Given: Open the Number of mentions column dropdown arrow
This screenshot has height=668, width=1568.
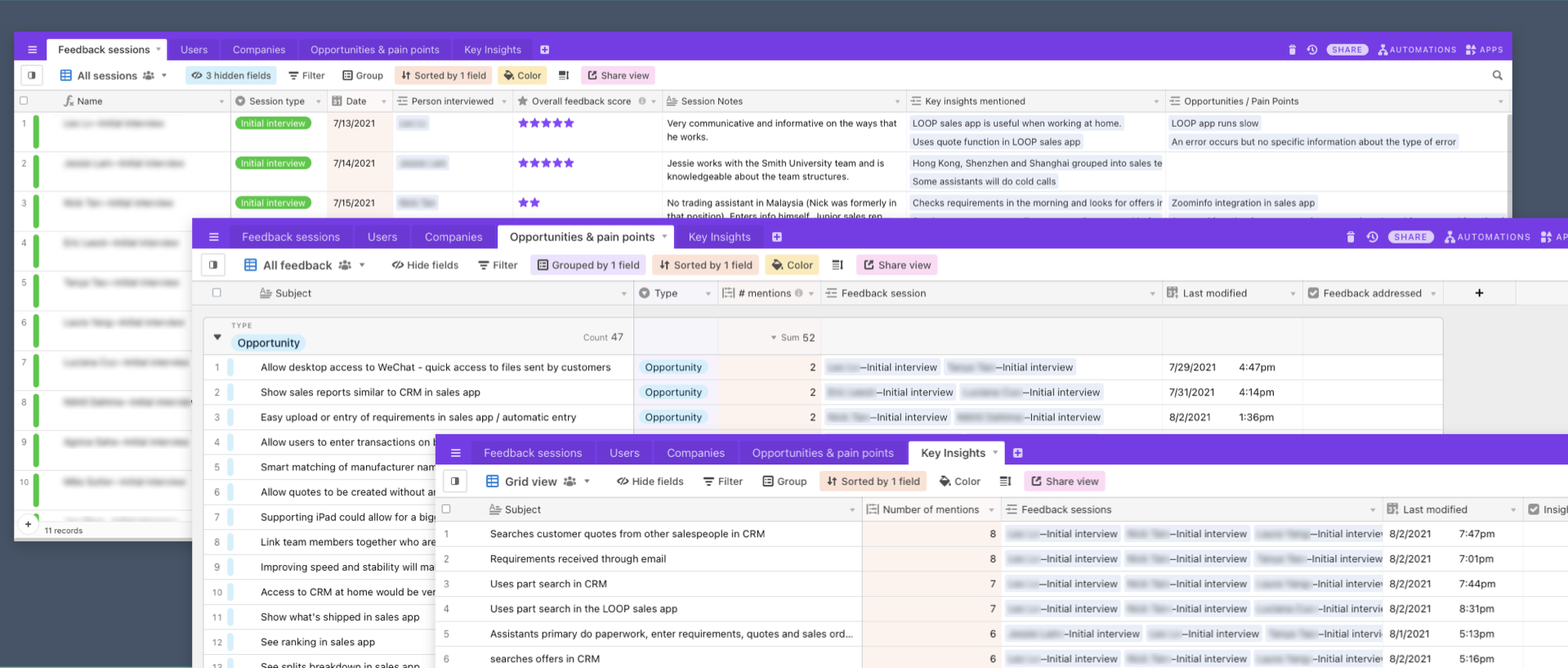Looking at the screenshot, I should point(991,509).
